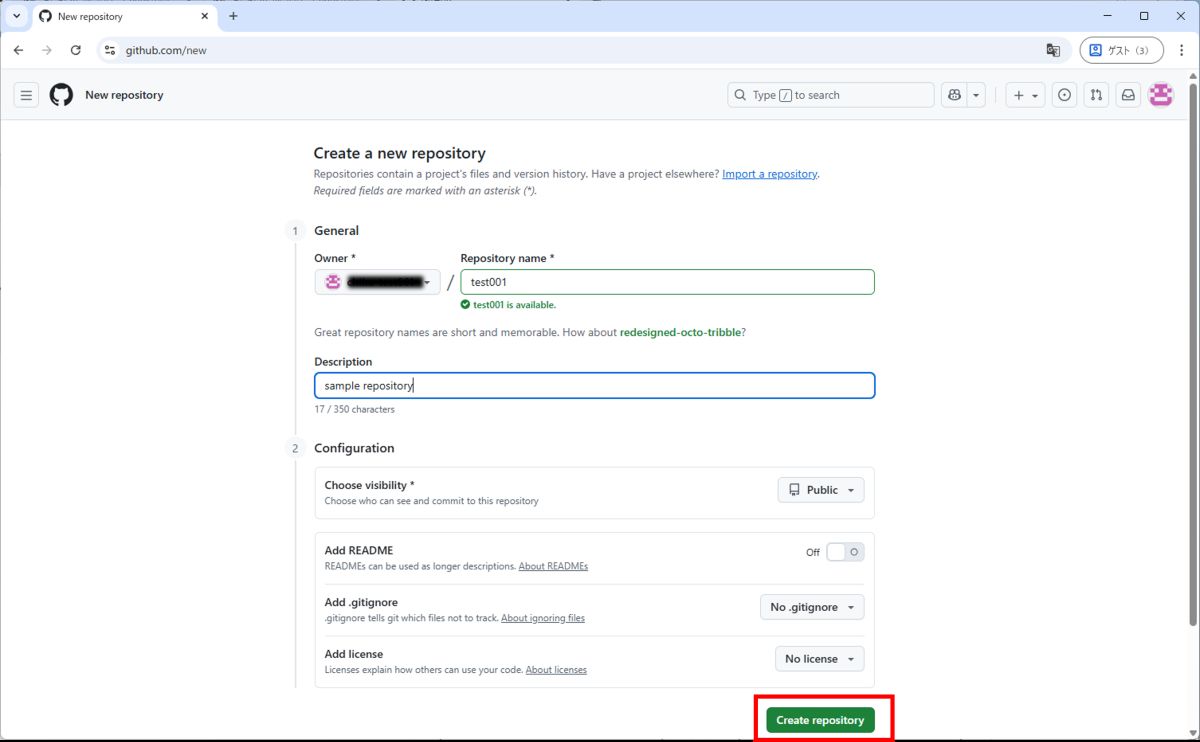Toggle the Add README switch on
The image size is (1200, 742).
(x=845, y=552)
